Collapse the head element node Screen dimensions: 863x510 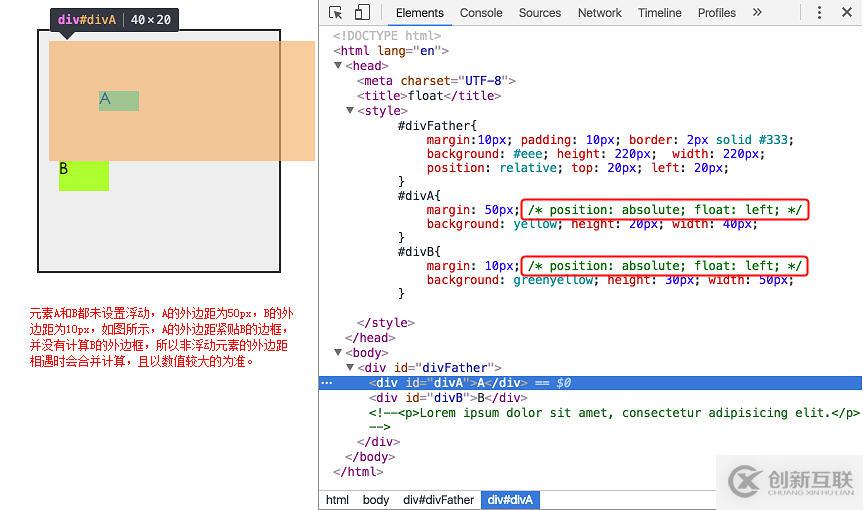point(338,65)
